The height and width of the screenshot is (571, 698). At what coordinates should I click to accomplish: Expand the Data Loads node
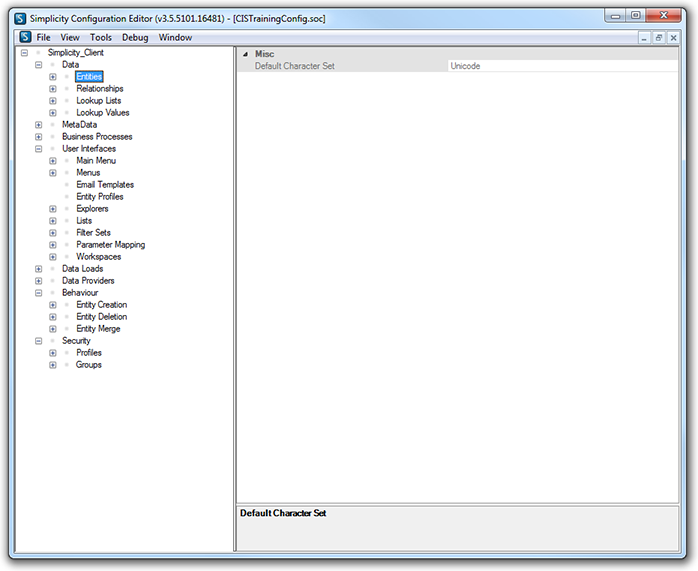[39, 269]
